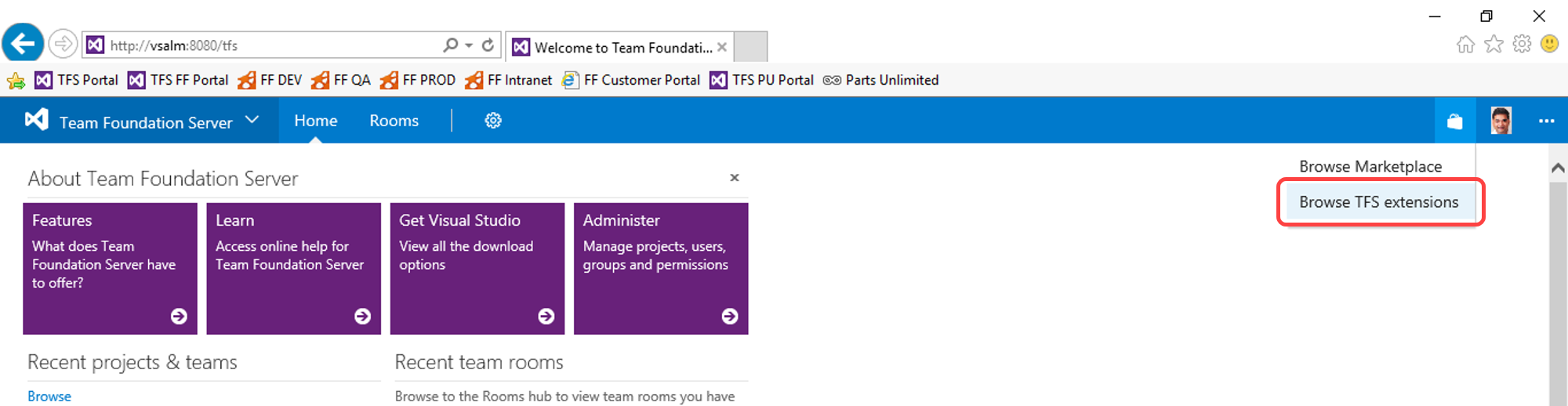Open the FF Customer Portal favorite

pyautogui.click(x=631, y=80)
